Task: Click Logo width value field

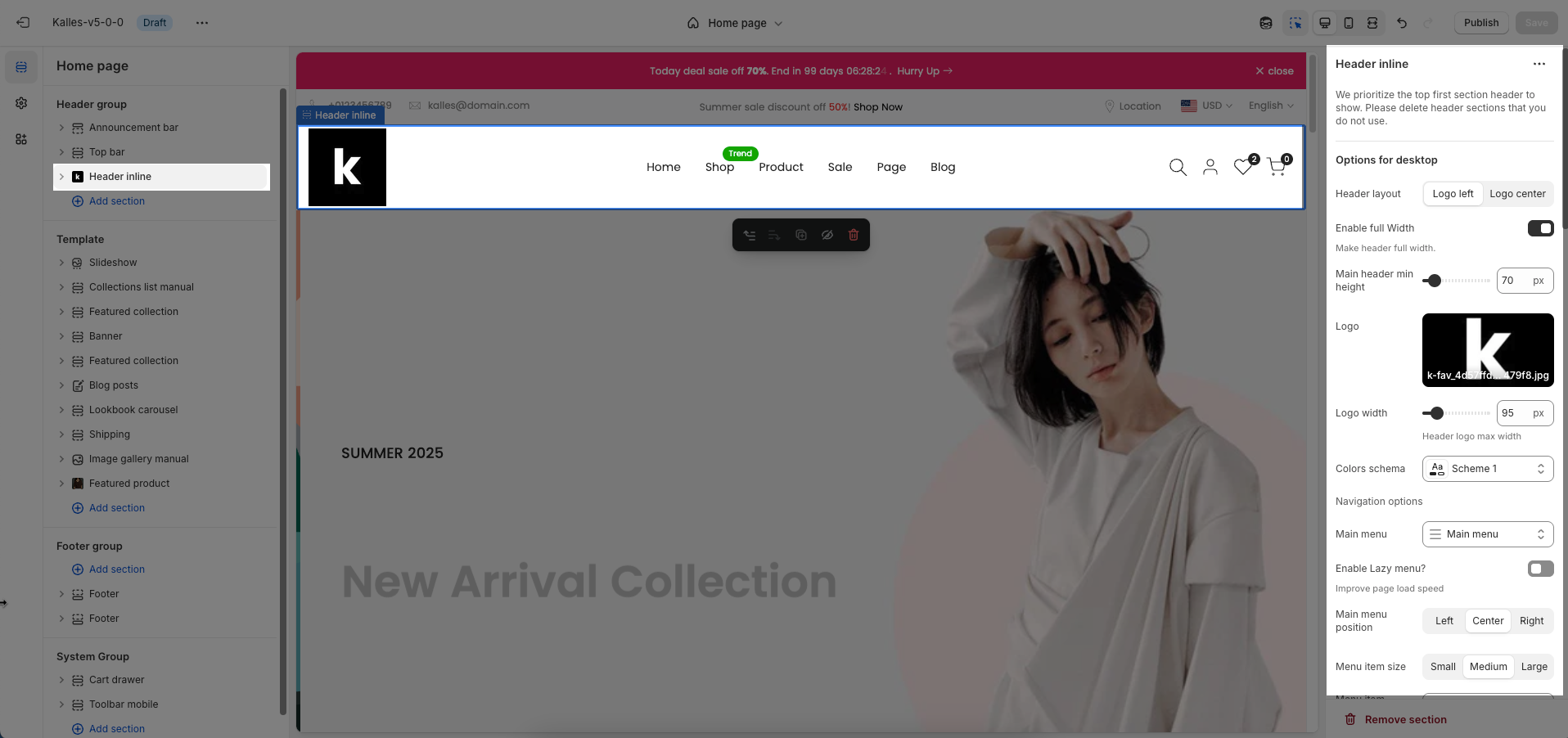Action: (x=1525, y=413)
